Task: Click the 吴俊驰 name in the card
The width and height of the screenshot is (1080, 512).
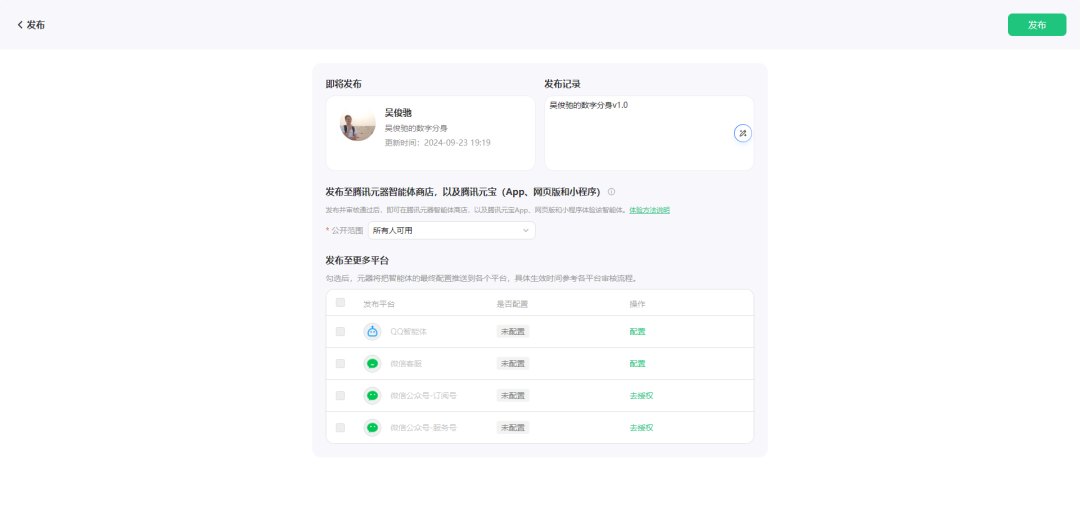Action: pyautogui.click(x=398, y=112)
